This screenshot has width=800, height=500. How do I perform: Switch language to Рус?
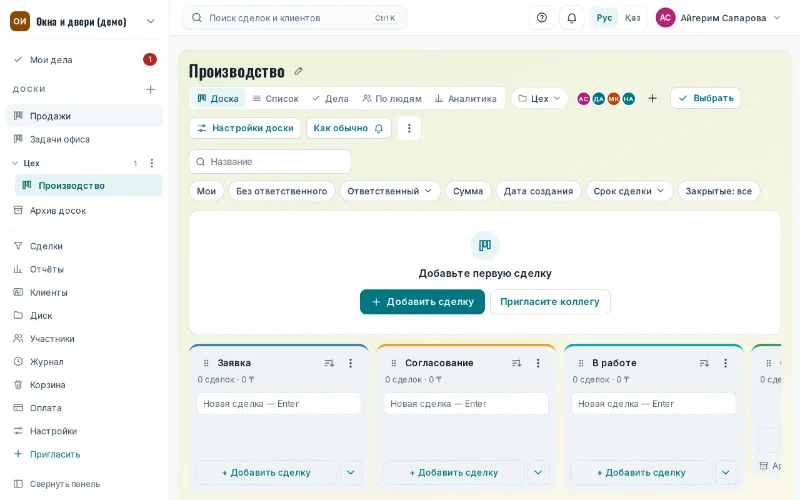click(604, 18)
